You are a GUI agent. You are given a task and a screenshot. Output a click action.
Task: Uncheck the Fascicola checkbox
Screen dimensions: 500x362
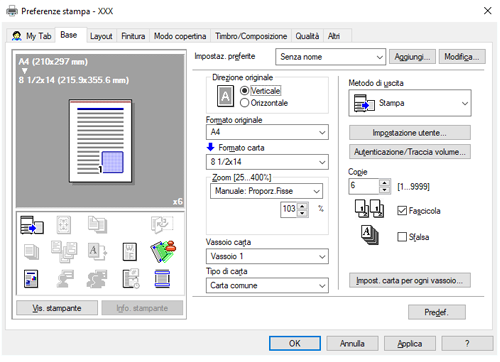tap(402, 211)
